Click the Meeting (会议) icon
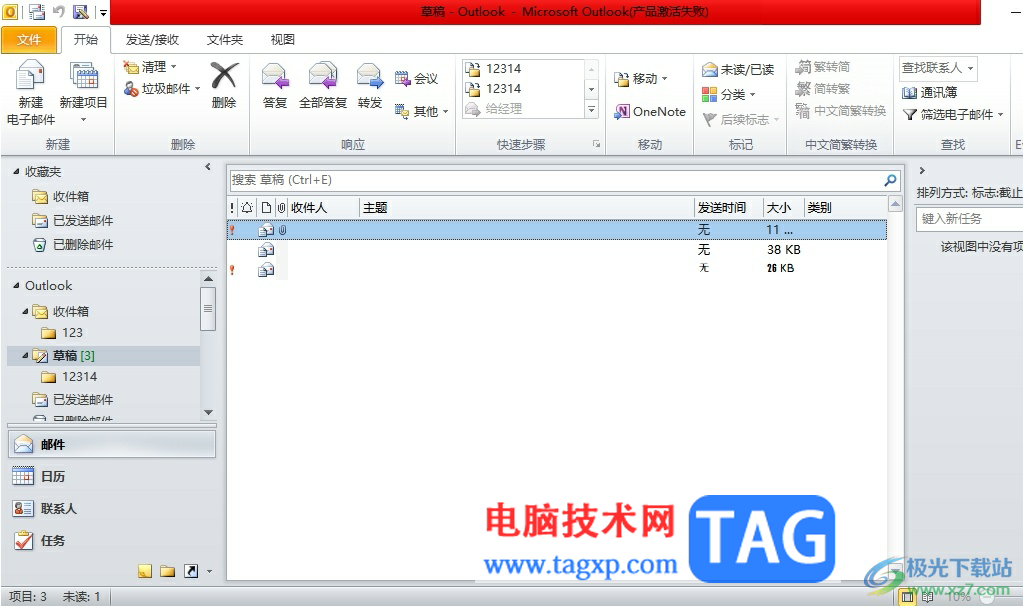Screen dimensions: 1023x606 pyautogui.click(x=403, y=79)
